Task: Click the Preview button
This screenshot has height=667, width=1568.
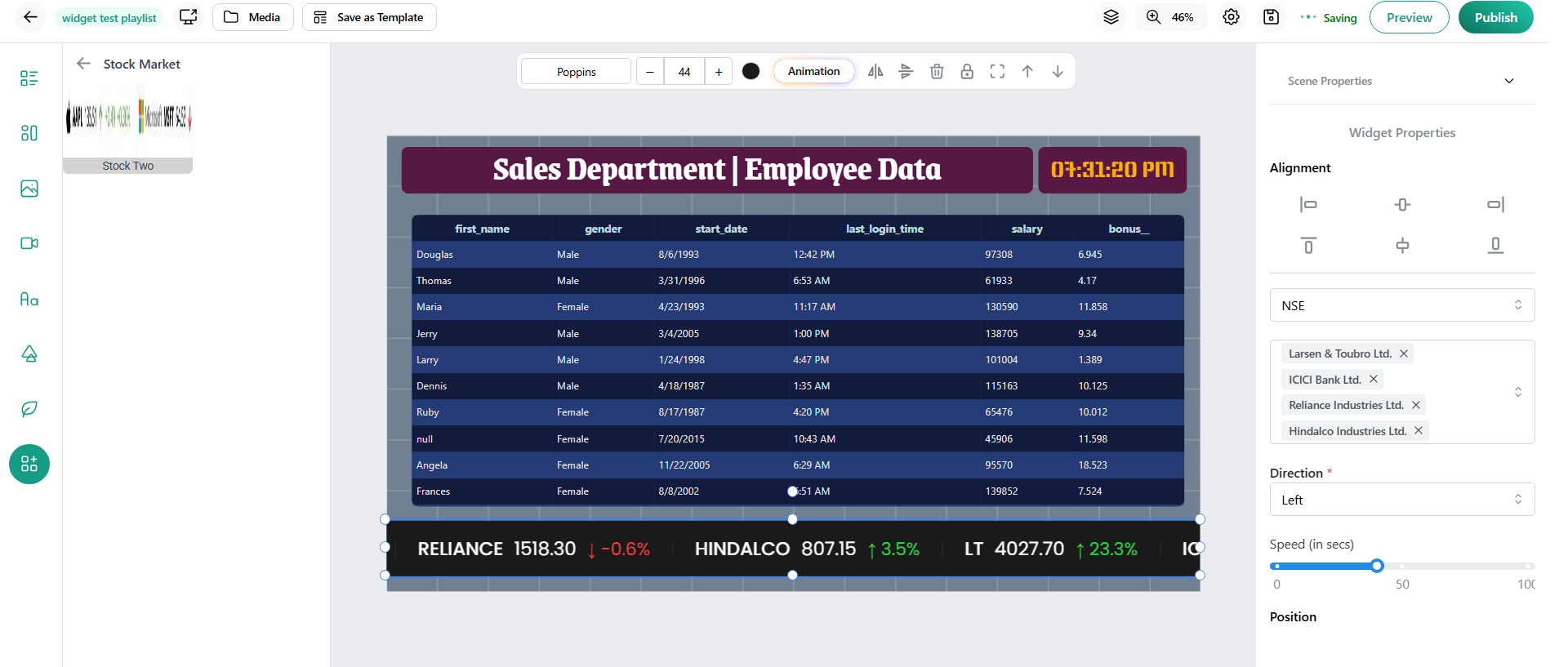Action: [x=1409, y=17]
